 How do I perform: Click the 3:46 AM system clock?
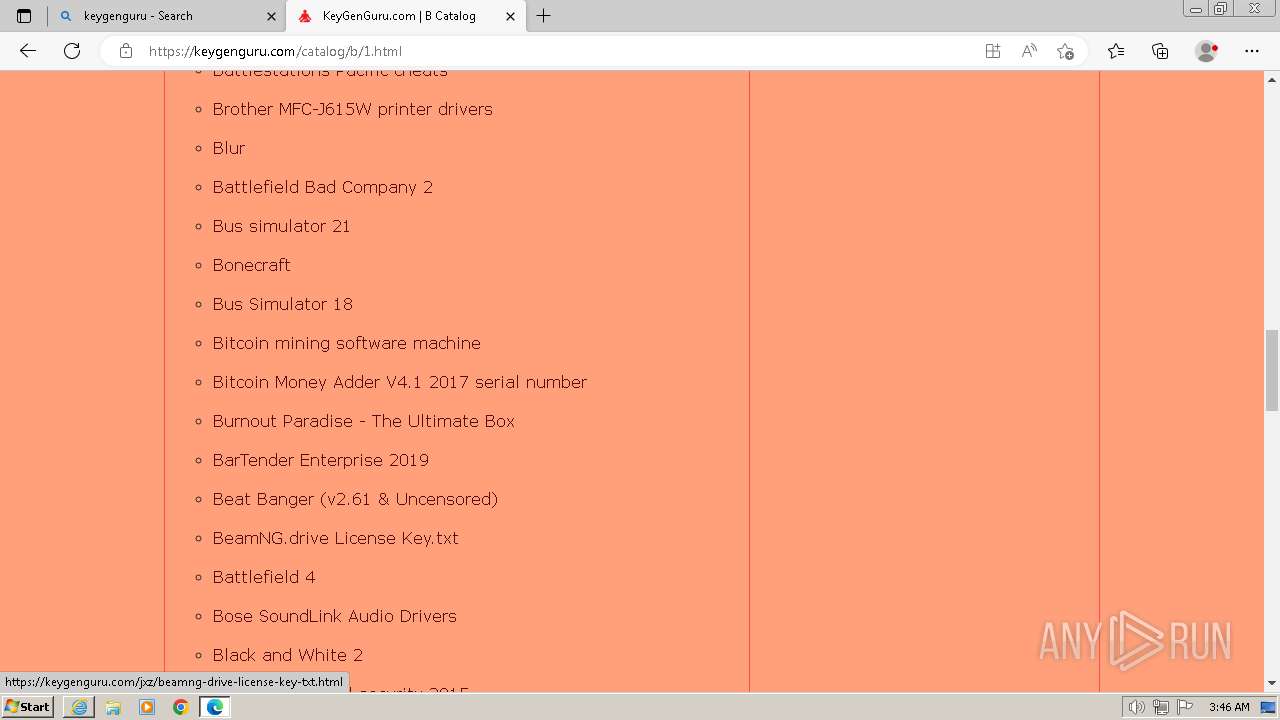coord(1229,707)
